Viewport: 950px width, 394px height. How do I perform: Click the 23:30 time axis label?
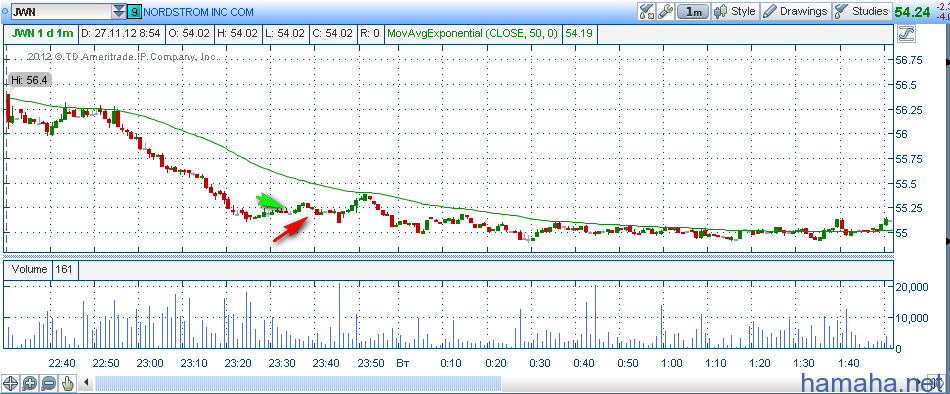[282, 363]
